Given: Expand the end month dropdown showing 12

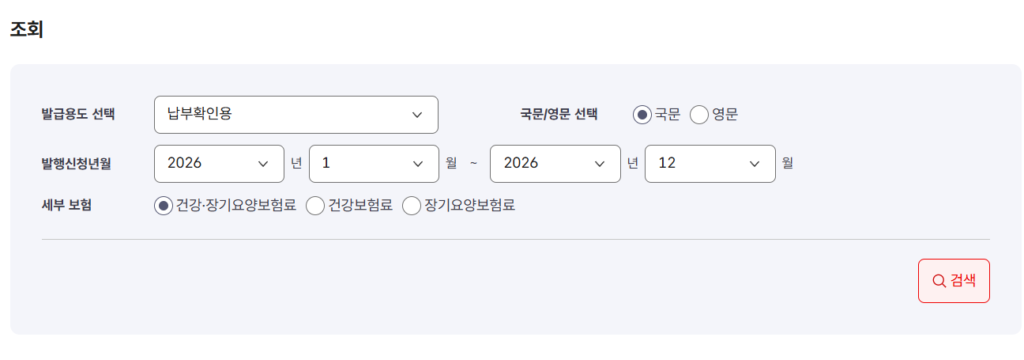Looking at the screenshot, I should pos(711,163).
